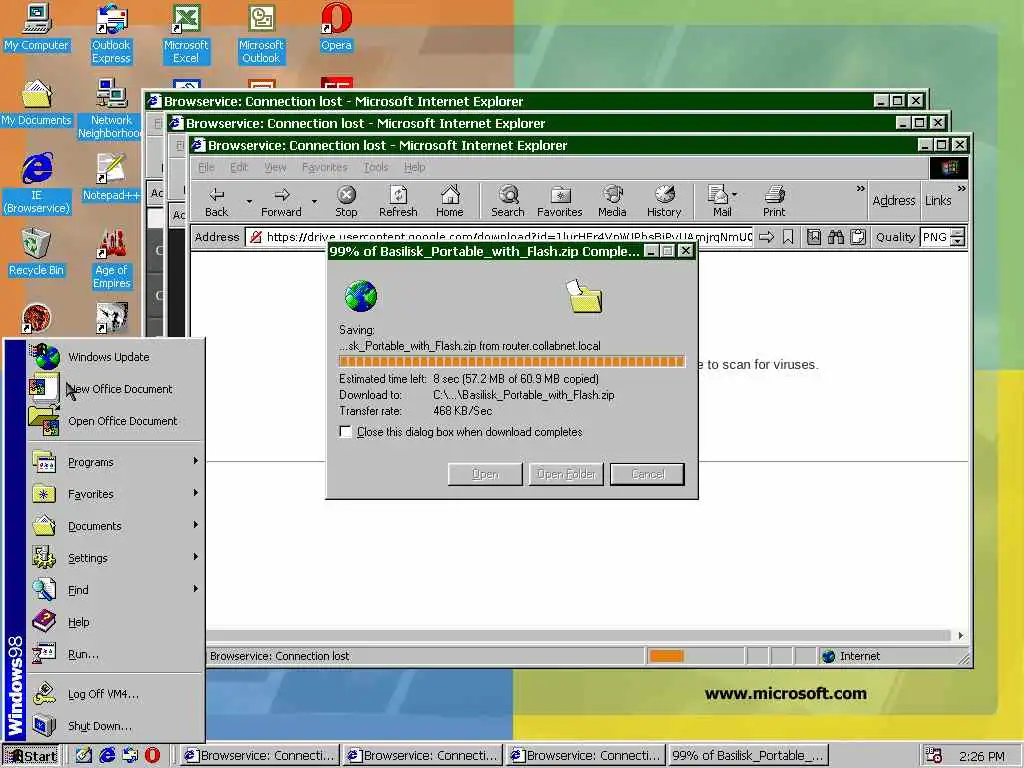Select the Outlook Express desktop icon
Screen dimensions: 1024x768
[x=111, y=34]
